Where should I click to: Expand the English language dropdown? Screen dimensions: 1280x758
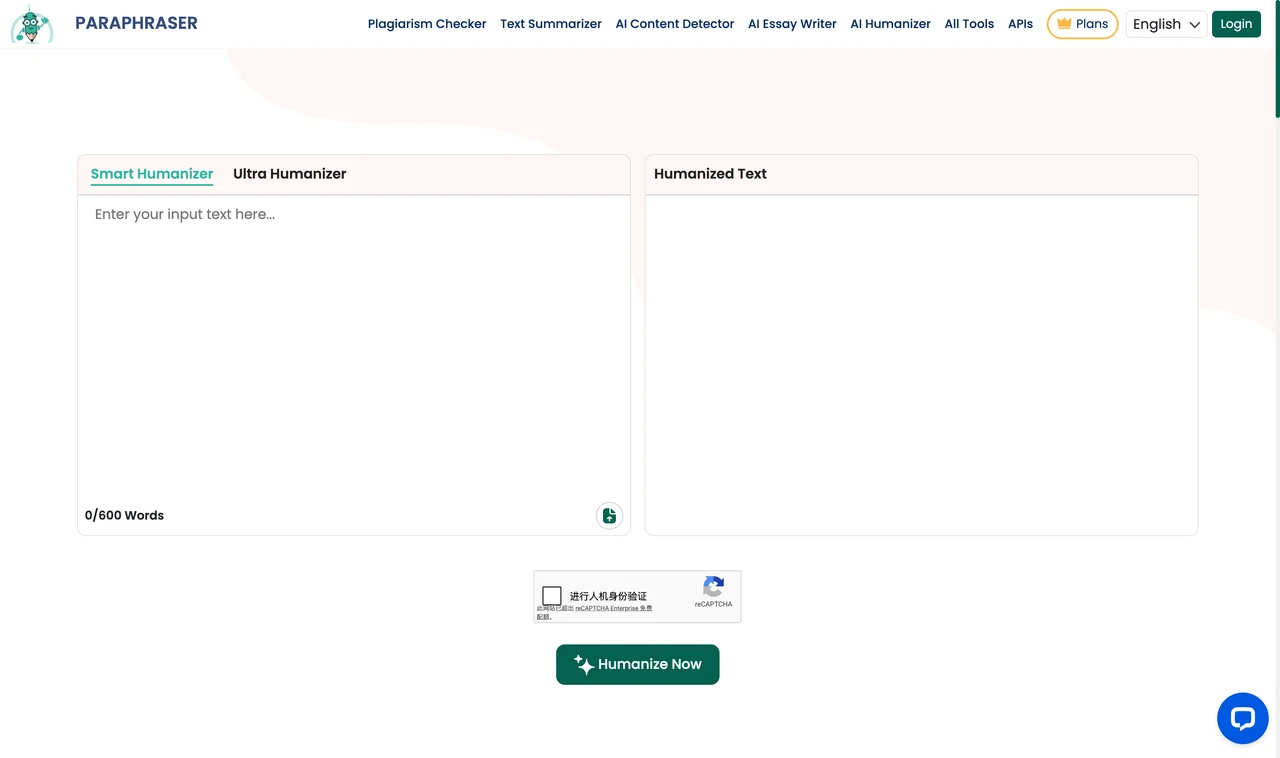click(1166, 24)
